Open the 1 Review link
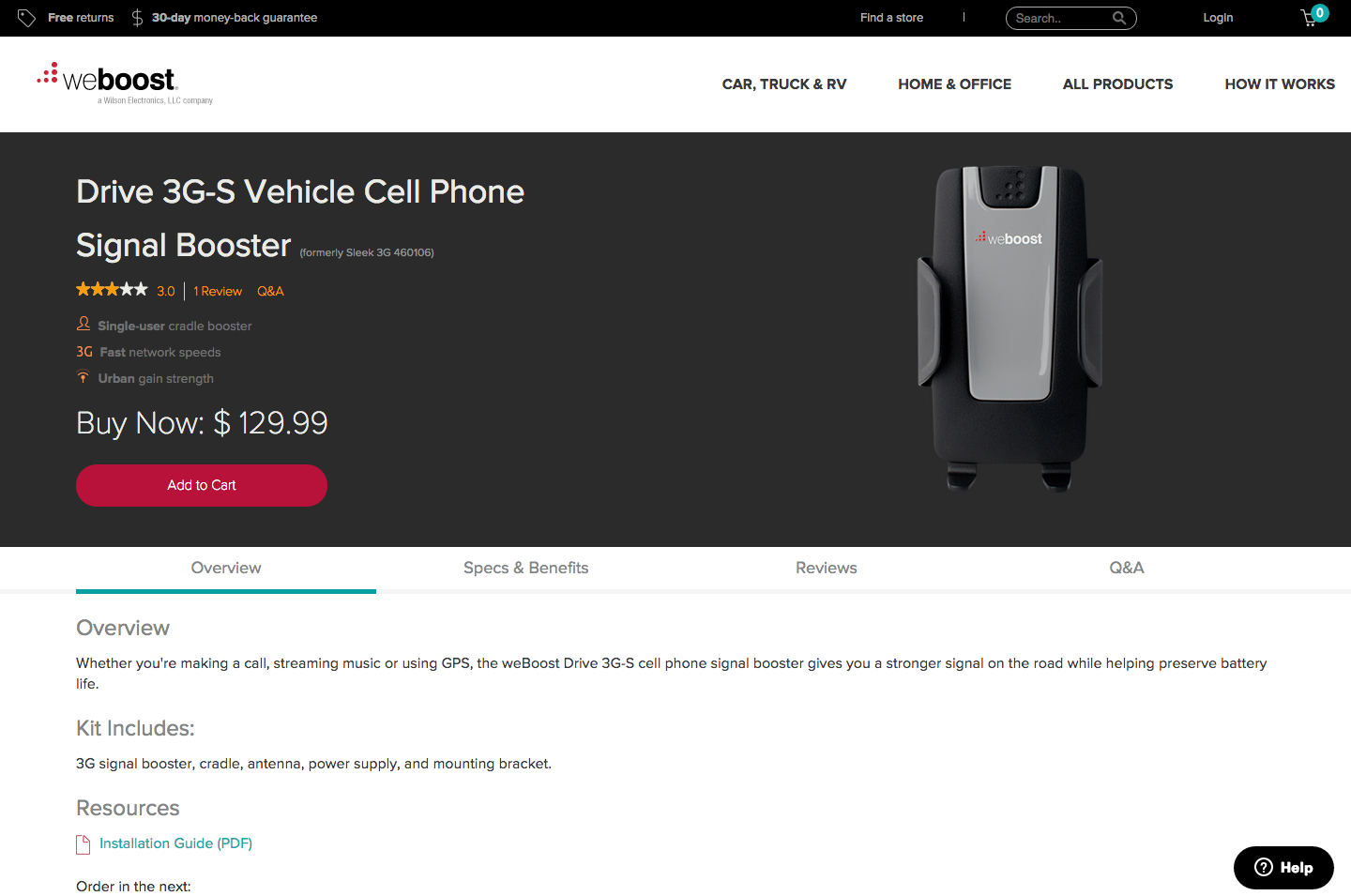The height and width of the screenshot is (896, 1351). click(217, 291)
